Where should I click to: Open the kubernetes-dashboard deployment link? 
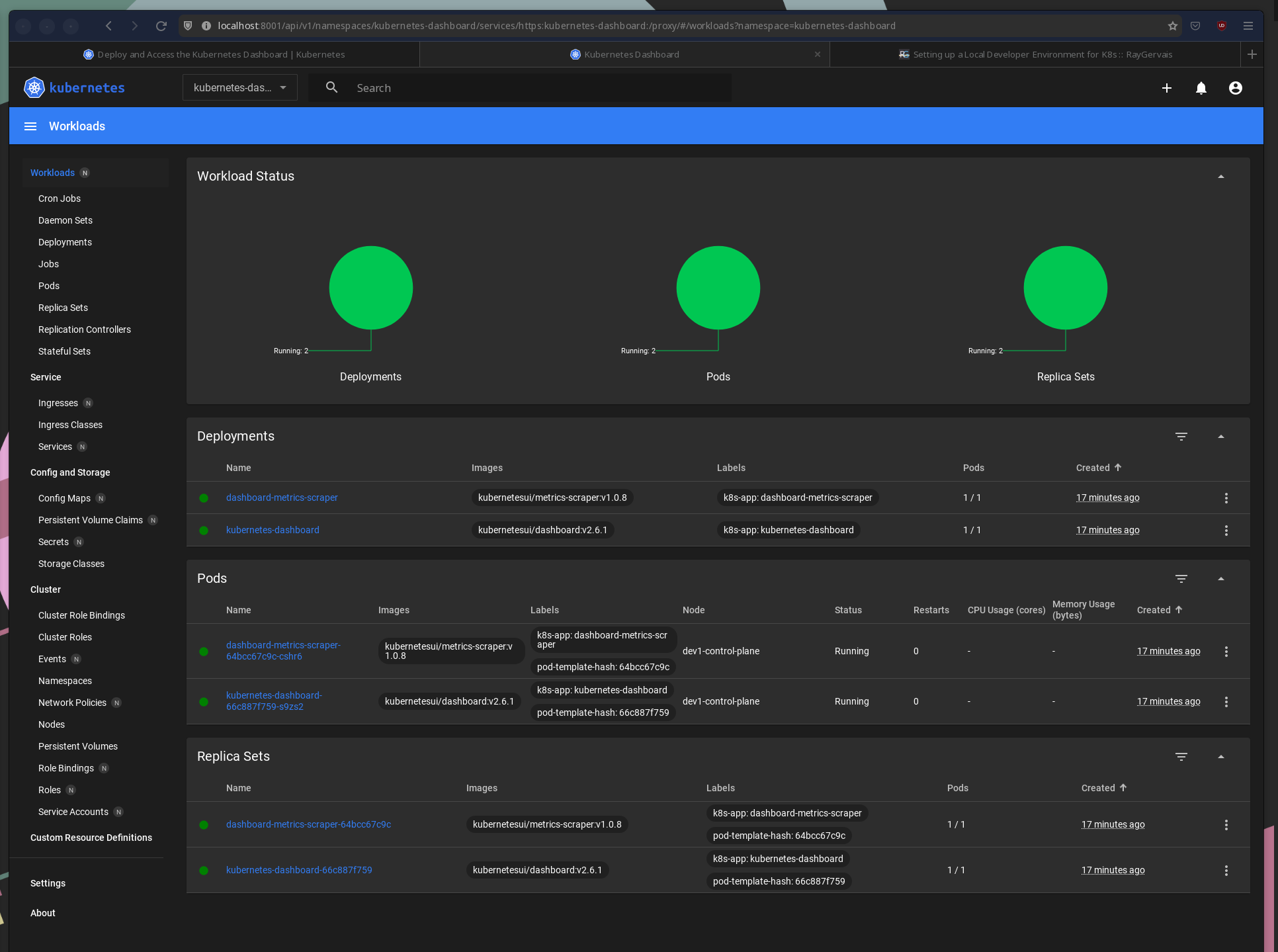(x=273, y=530)
